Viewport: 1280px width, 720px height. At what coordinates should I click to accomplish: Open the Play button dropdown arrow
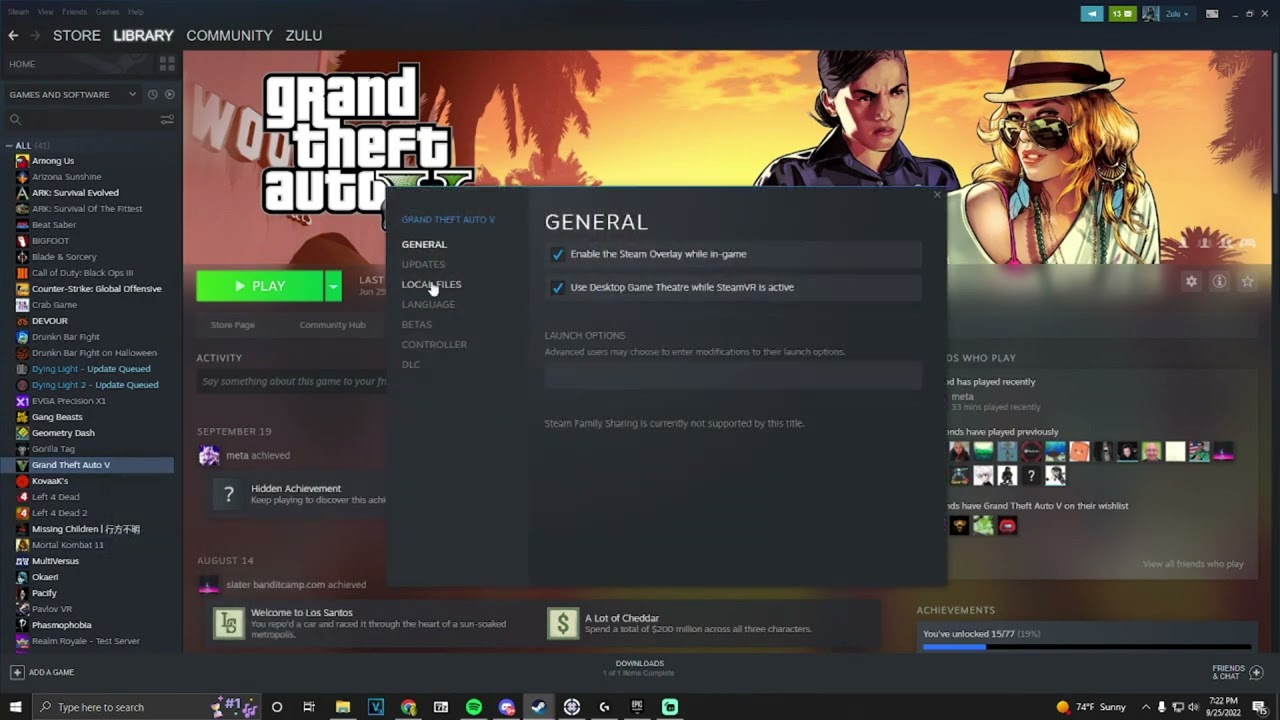333,286
